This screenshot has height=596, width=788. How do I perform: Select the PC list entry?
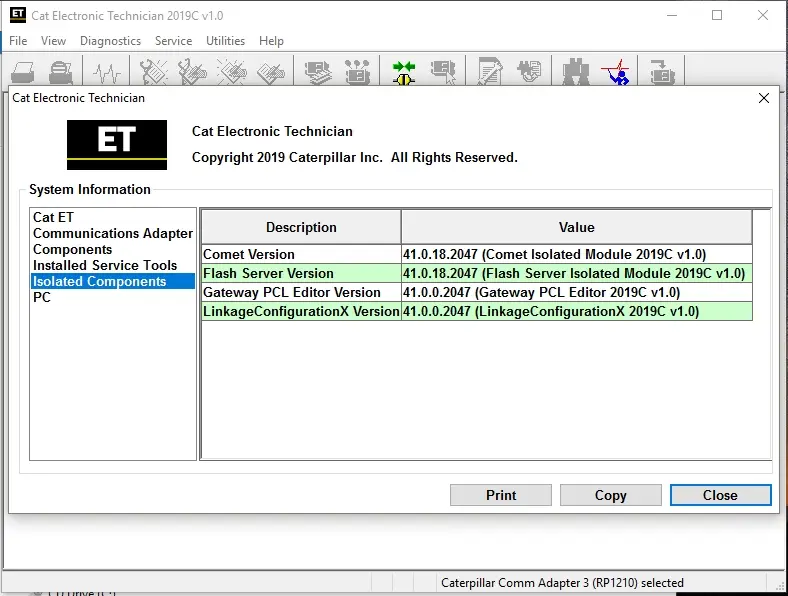[x=42, y=297]
